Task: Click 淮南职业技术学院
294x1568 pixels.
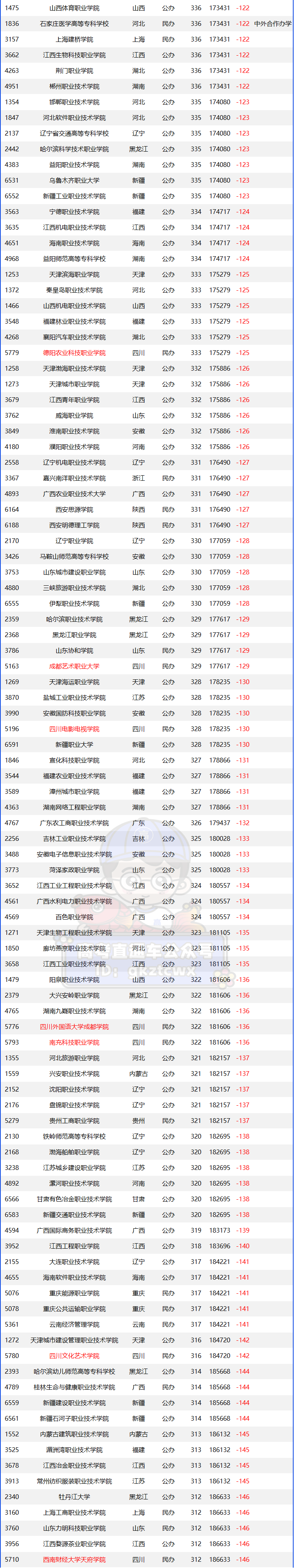Action: [74, 431]
